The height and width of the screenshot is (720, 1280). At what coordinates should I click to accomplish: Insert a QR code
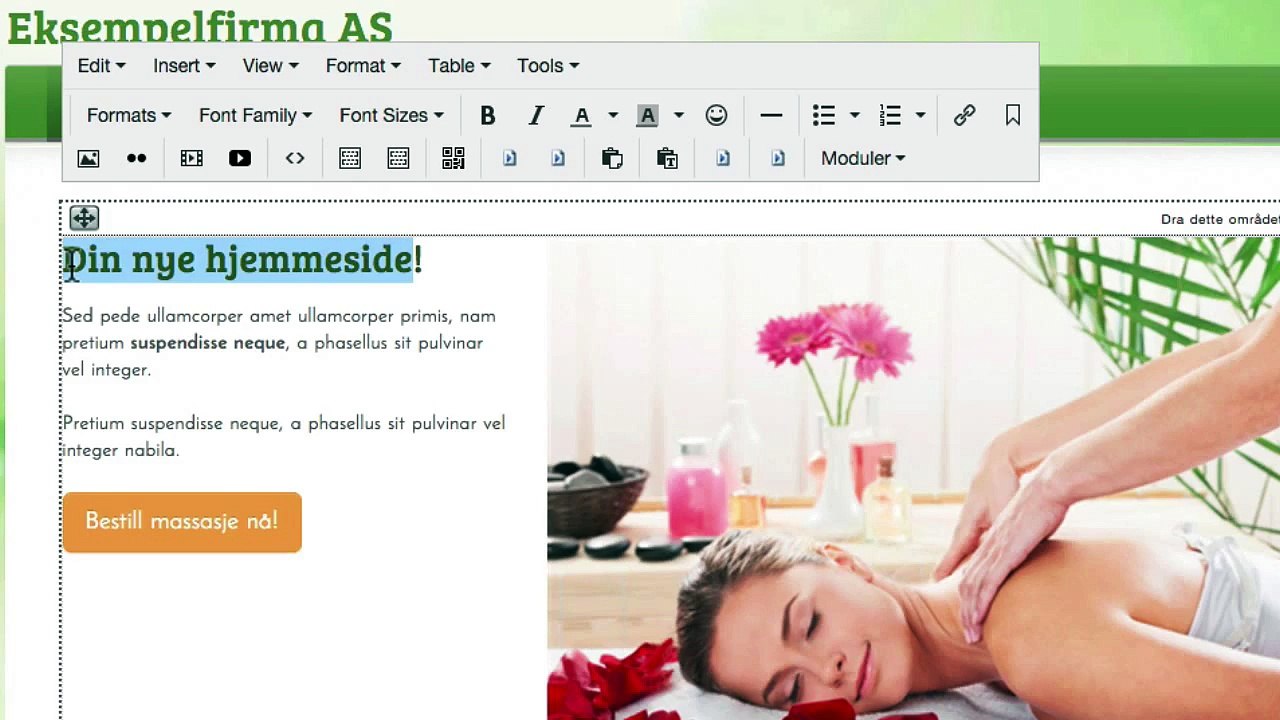[x=453, y=158]
